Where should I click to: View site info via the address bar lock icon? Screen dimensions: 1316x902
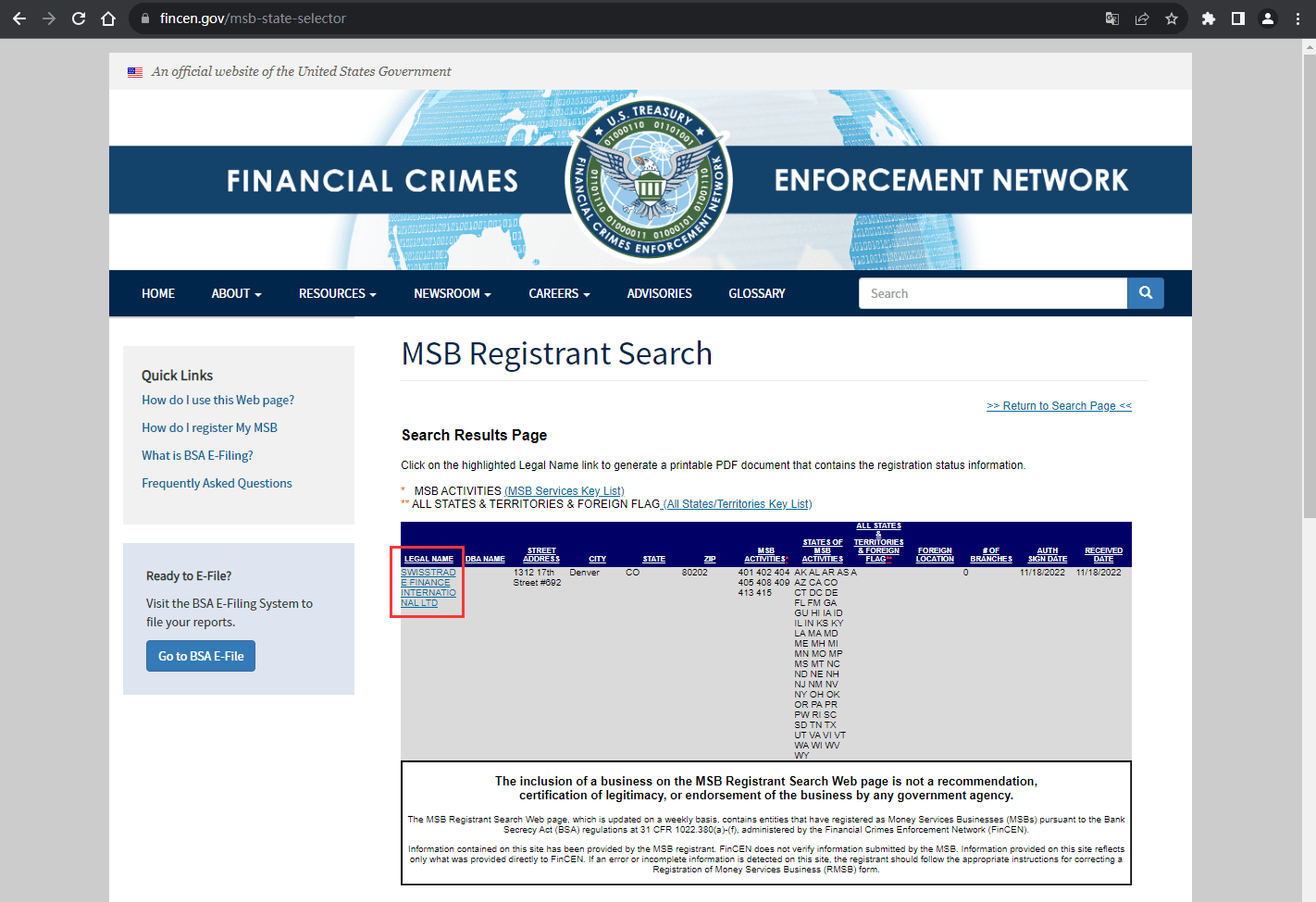point(144,19)
